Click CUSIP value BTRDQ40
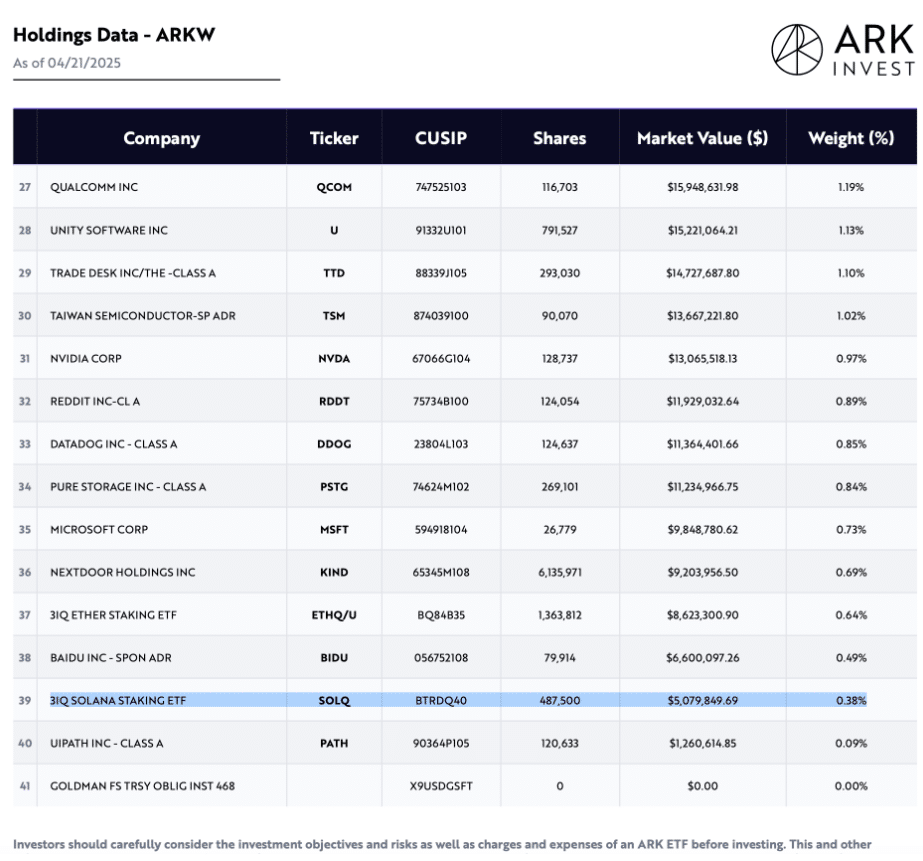This screenshot has height=861, width=923. 441,700
